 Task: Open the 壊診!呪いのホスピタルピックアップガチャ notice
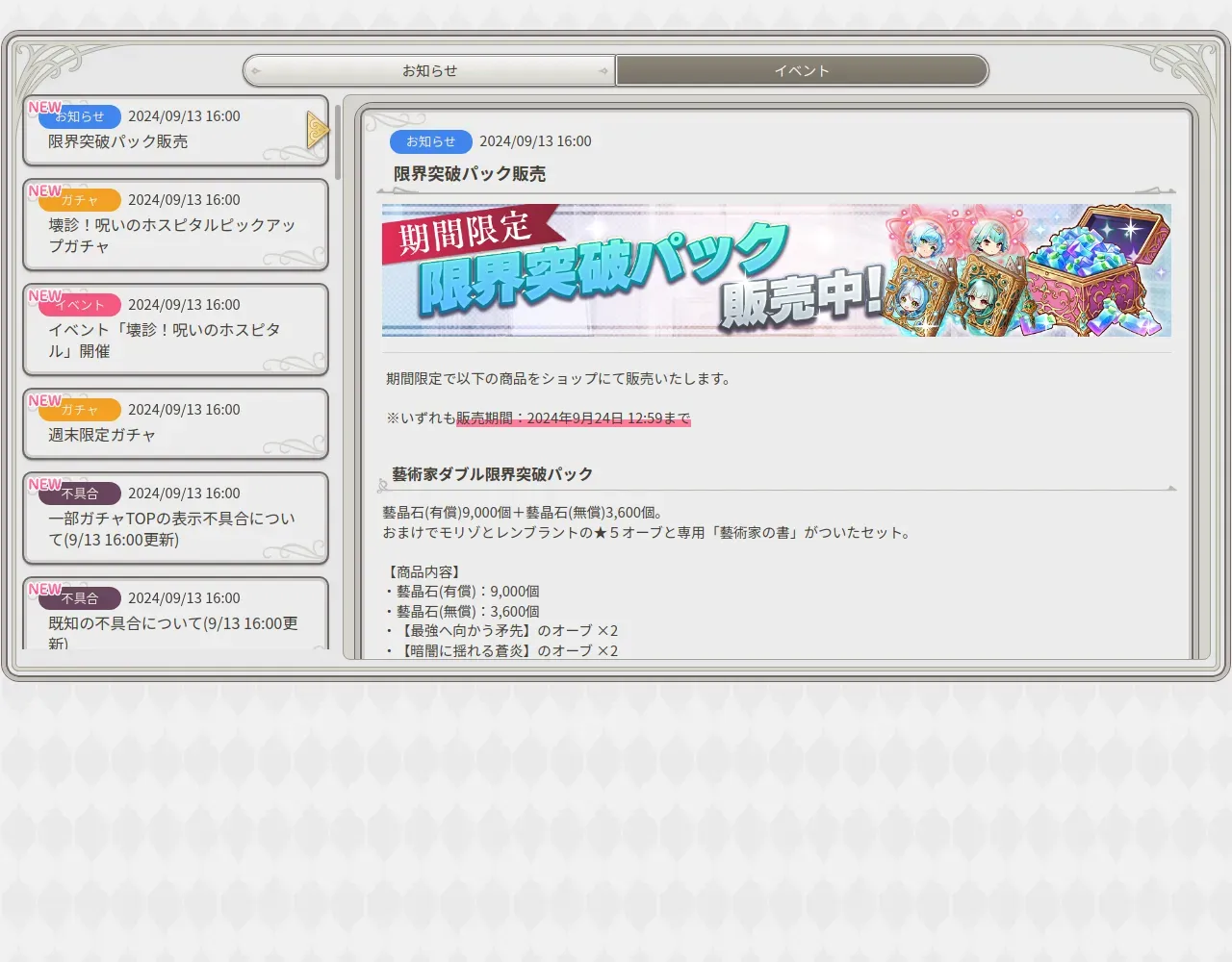175,224
